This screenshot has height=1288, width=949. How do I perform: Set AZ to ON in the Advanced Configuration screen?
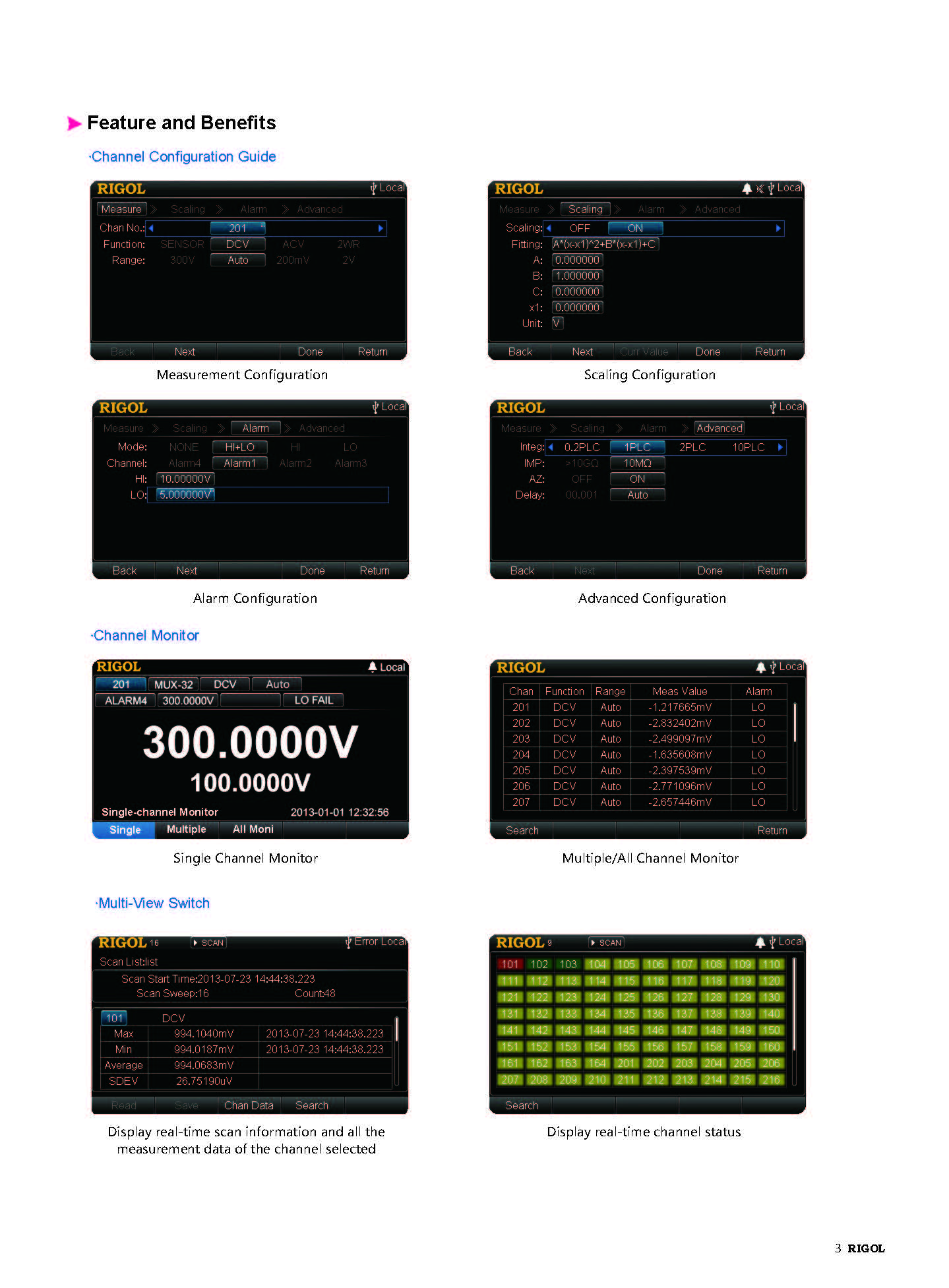[x=637, y=479]
